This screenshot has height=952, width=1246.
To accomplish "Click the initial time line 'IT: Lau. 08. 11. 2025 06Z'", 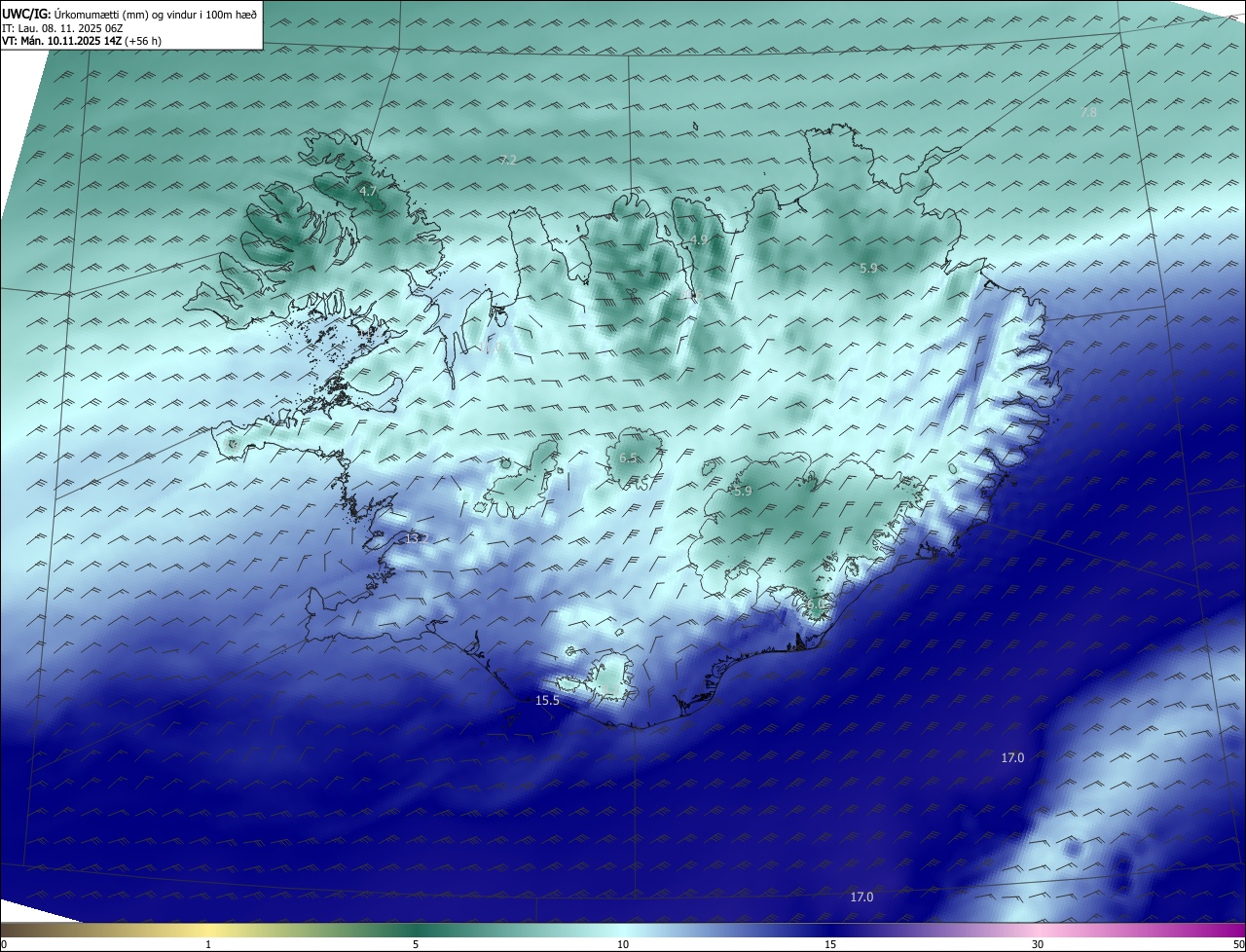I will [62, 28].
